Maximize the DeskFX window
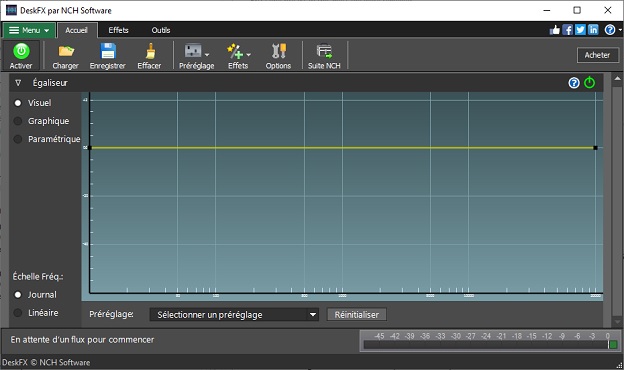 tap(577, 10)
